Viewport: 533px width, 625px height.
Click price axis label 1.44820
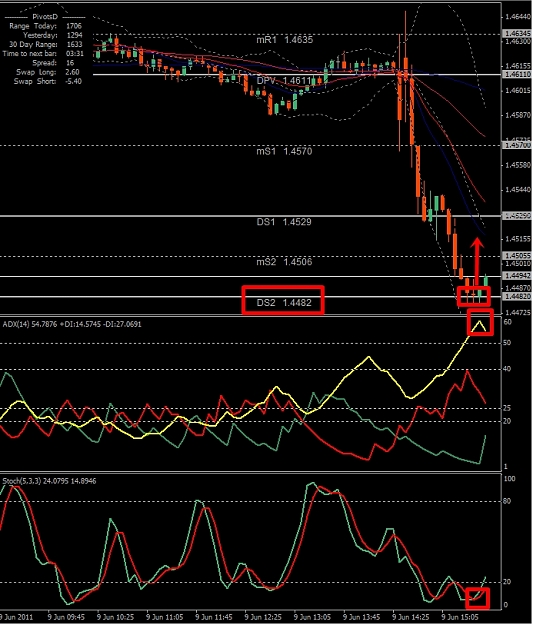pos(518,297)
